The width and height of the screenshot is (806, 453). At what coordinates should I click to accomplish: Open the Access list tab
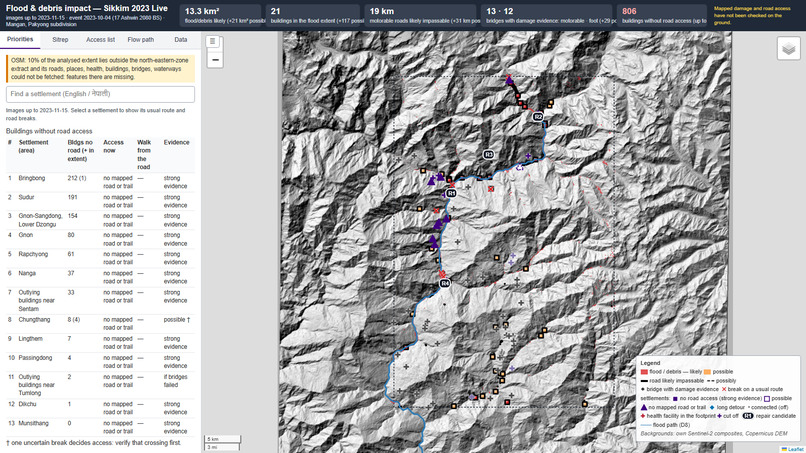point(100,40)
